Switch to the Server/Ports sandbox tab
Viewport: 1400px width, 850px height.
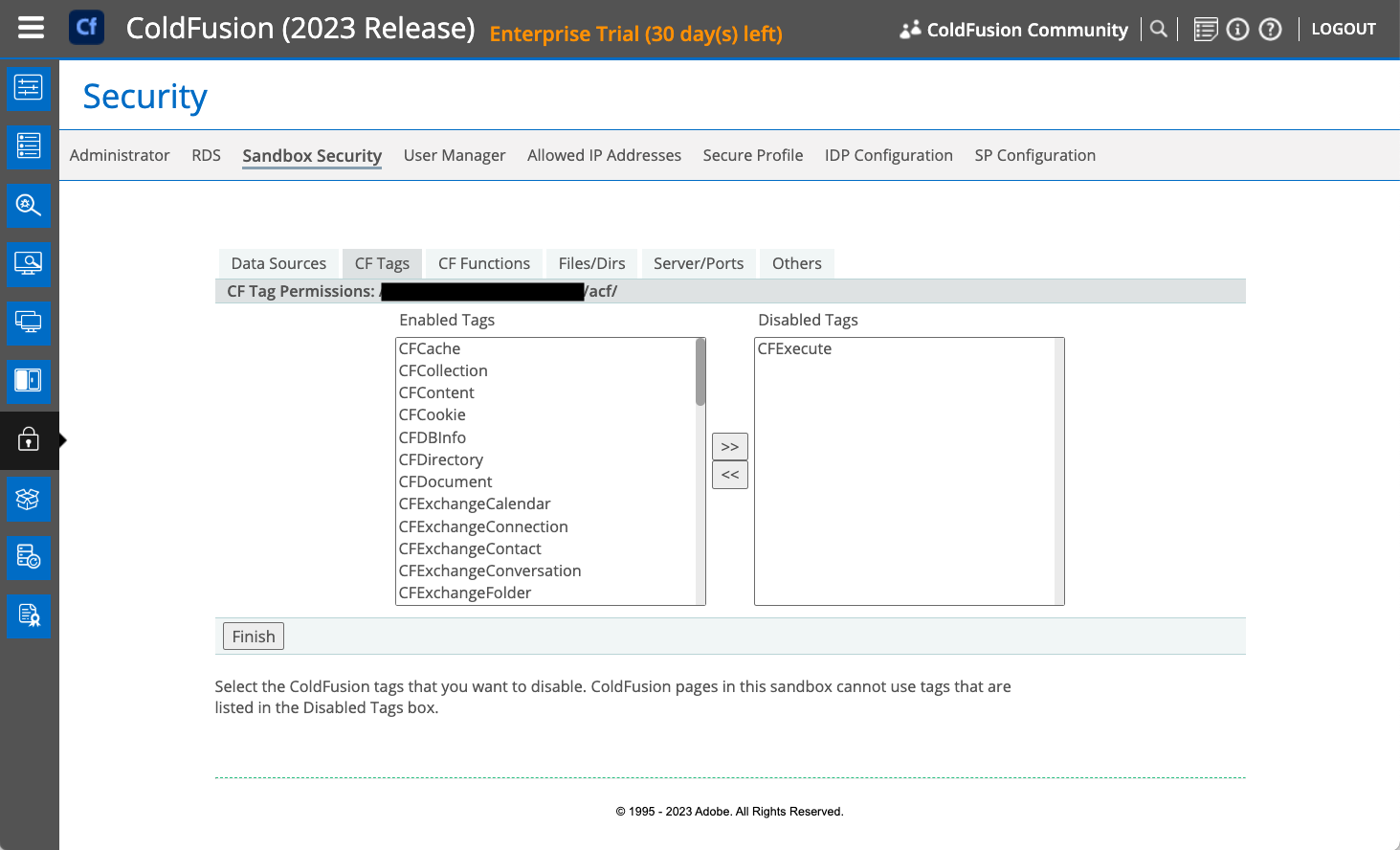pos(699,263)
